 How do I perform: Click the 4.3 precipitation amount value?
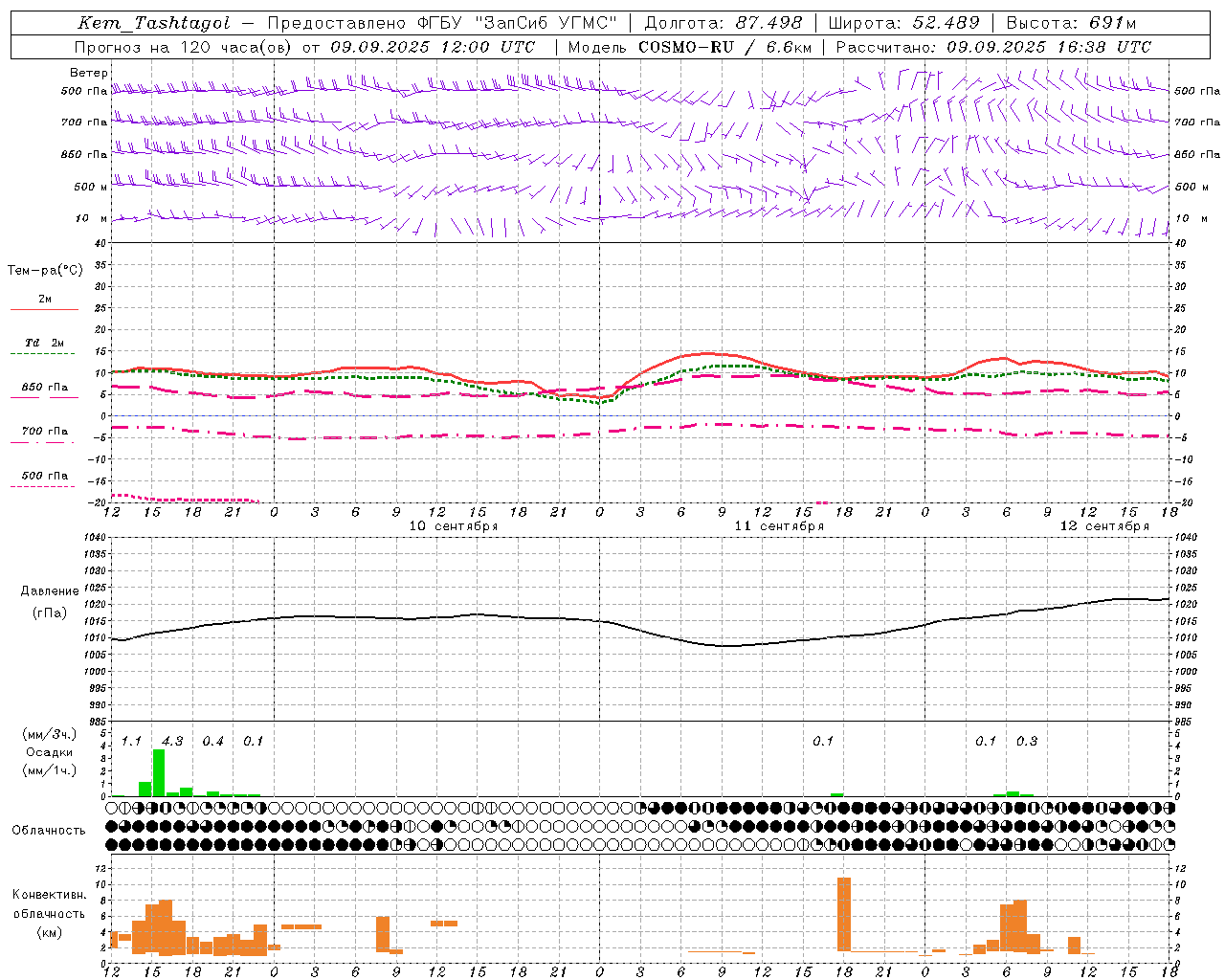coord(172,742)
